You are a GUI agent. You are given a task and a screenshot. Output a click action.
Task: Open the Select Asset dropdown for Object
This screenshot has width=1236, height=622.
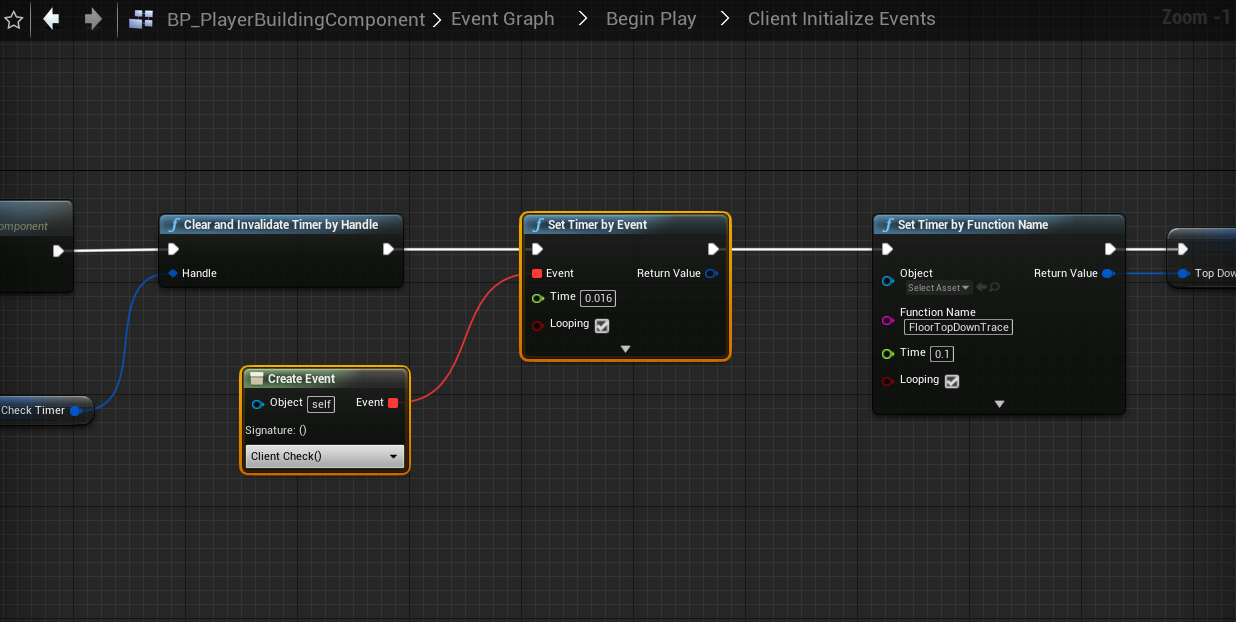point(938,288)
